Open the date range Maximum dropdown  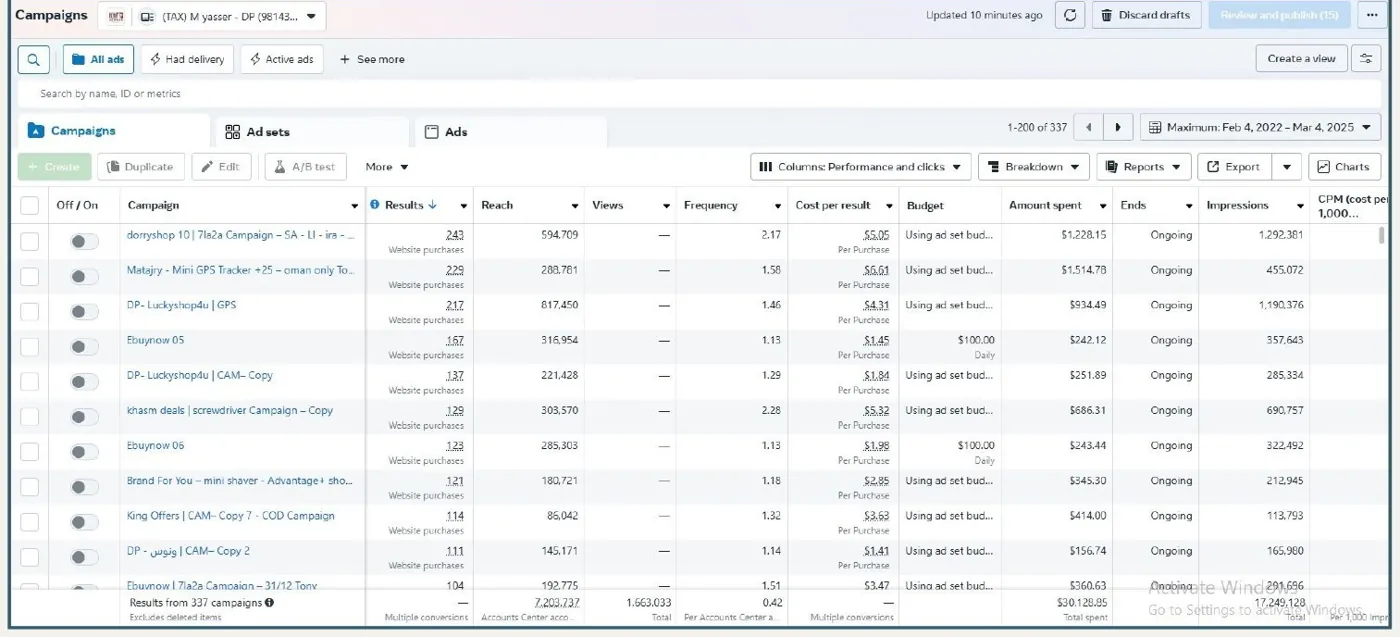[x=1260, y=127]
